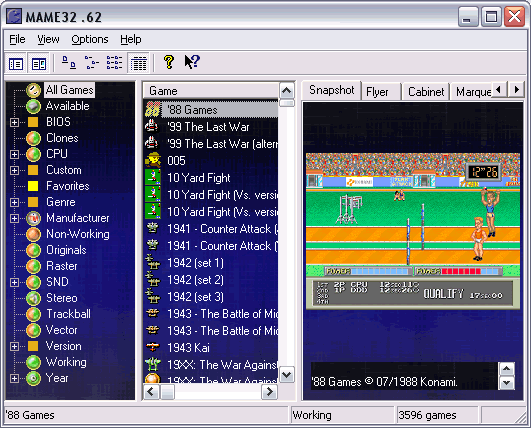Click the game list horizontal scrollbar thumb

(x=167, y=392)
